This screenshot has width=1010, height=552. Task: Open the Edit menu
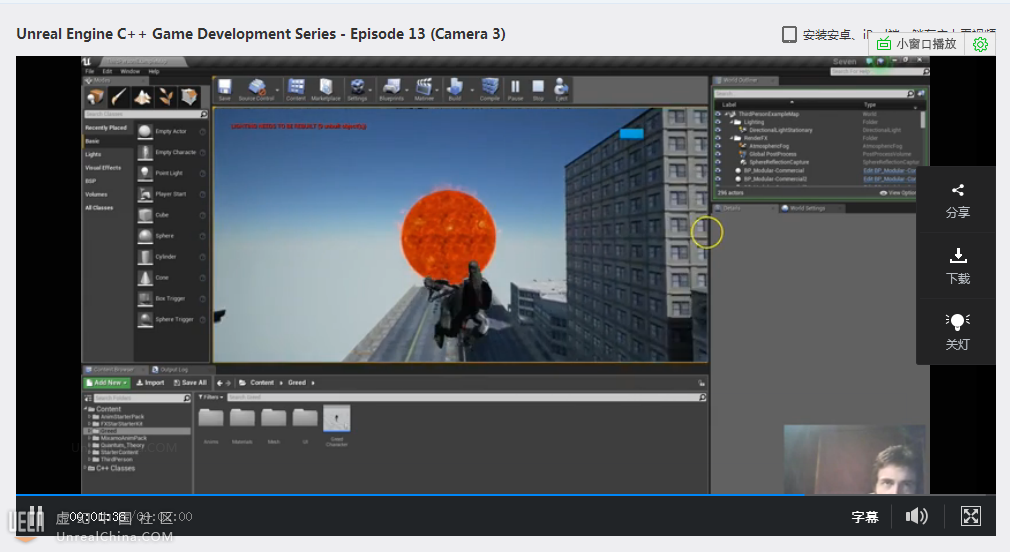108,71
